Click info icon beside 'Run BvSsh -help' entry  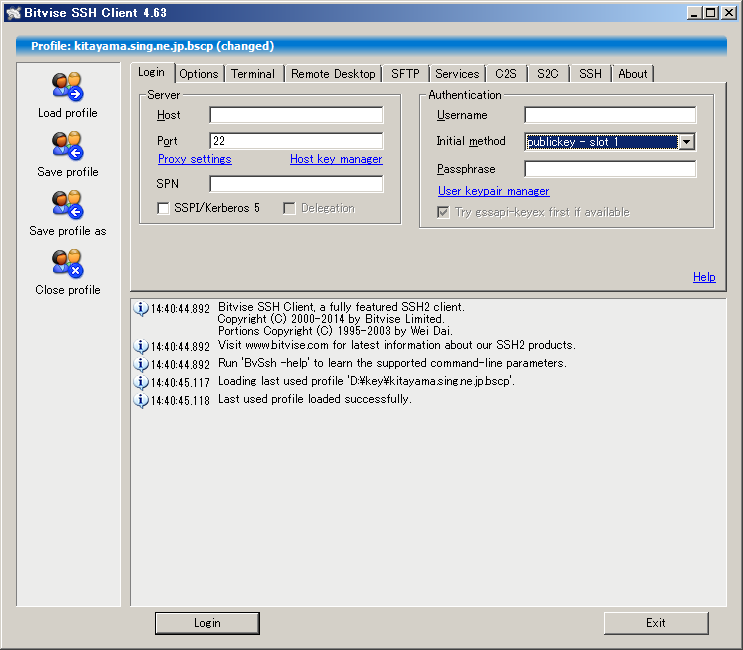pyautogui.click(x=141, y=364)
